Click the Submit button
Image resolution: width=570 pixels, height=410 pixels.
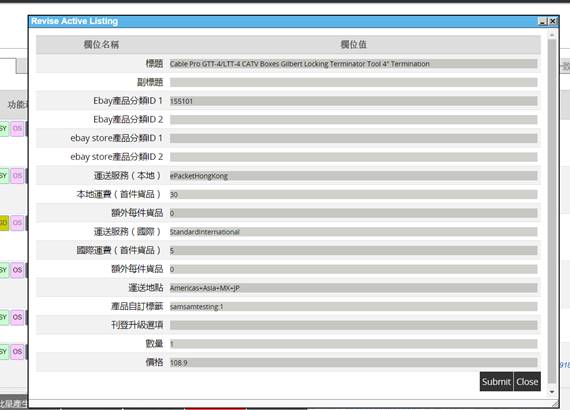(496, 382)
